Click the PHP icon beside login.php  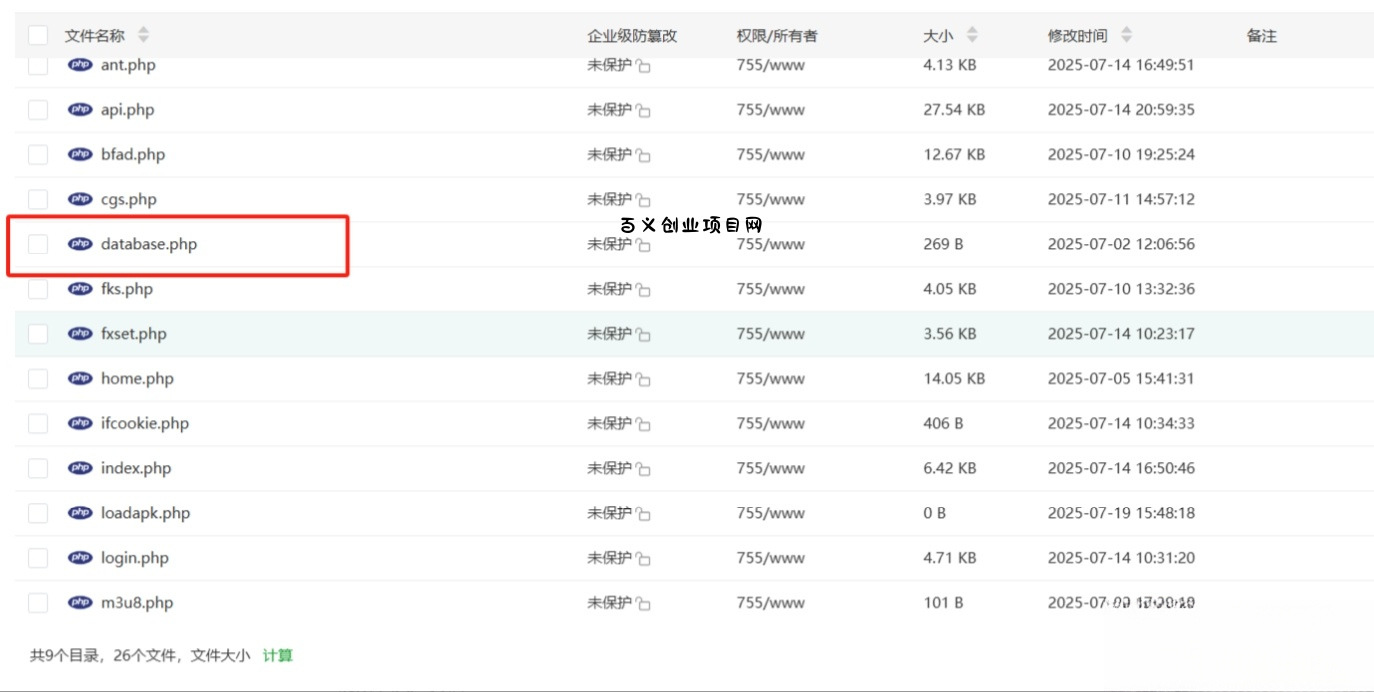click(x=80, y=558)
